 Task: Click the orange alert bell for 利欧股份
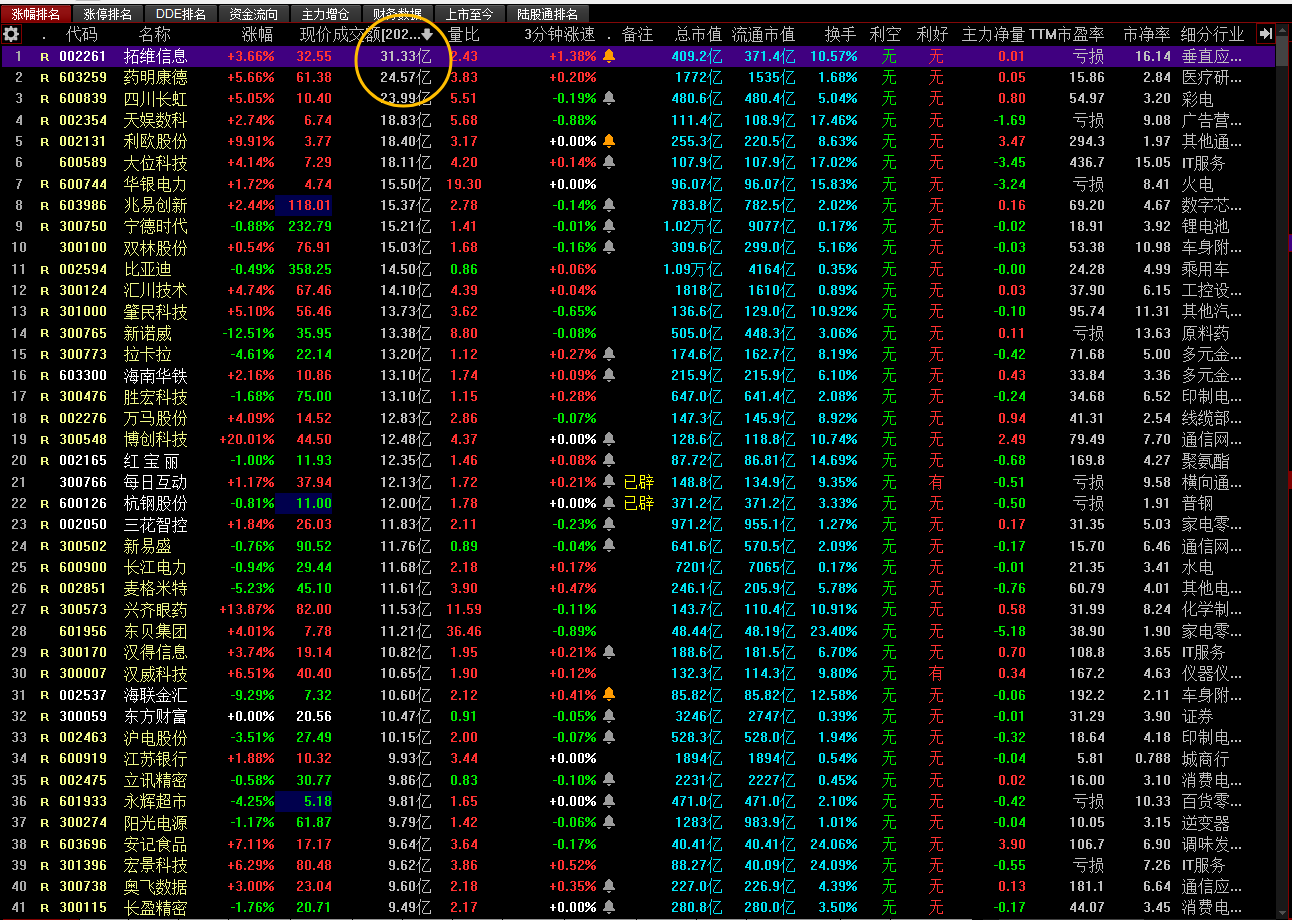pyautogui.click(x=609, y=141)
